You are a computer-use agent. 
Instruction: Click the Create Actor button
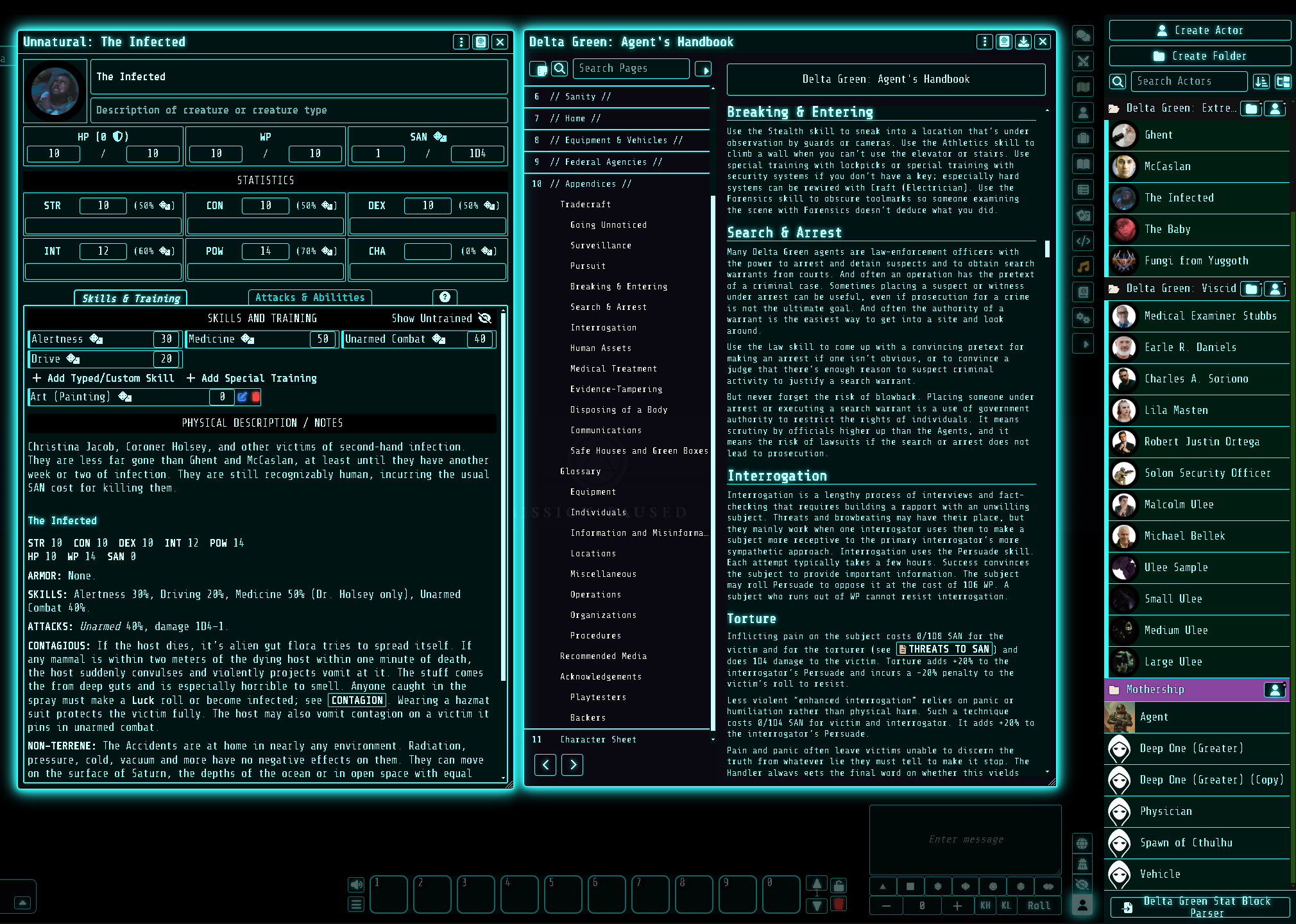1200,30
